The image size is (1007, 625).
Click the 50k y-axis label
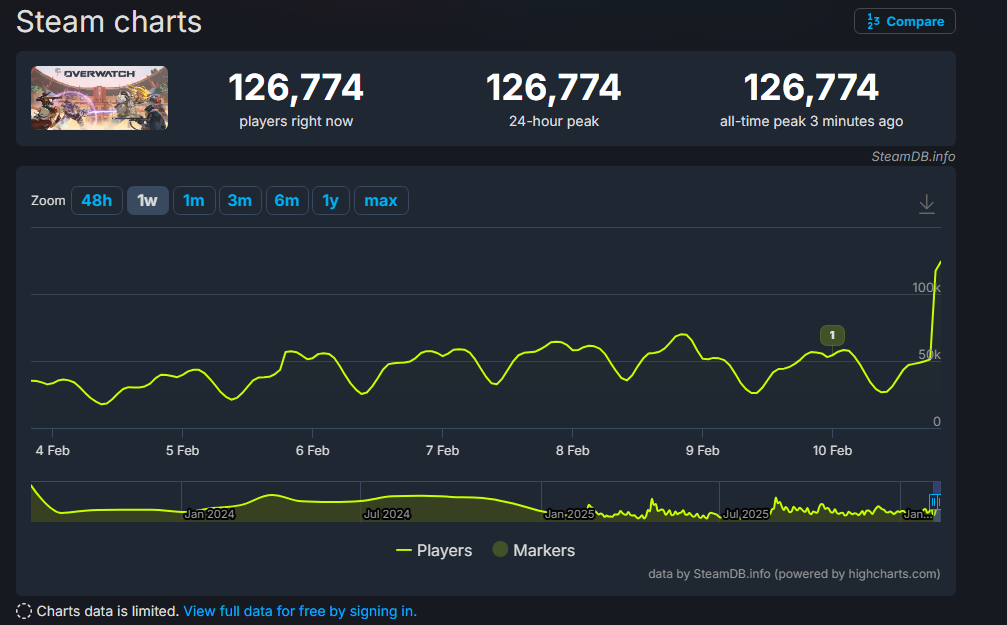coord(929,355)
